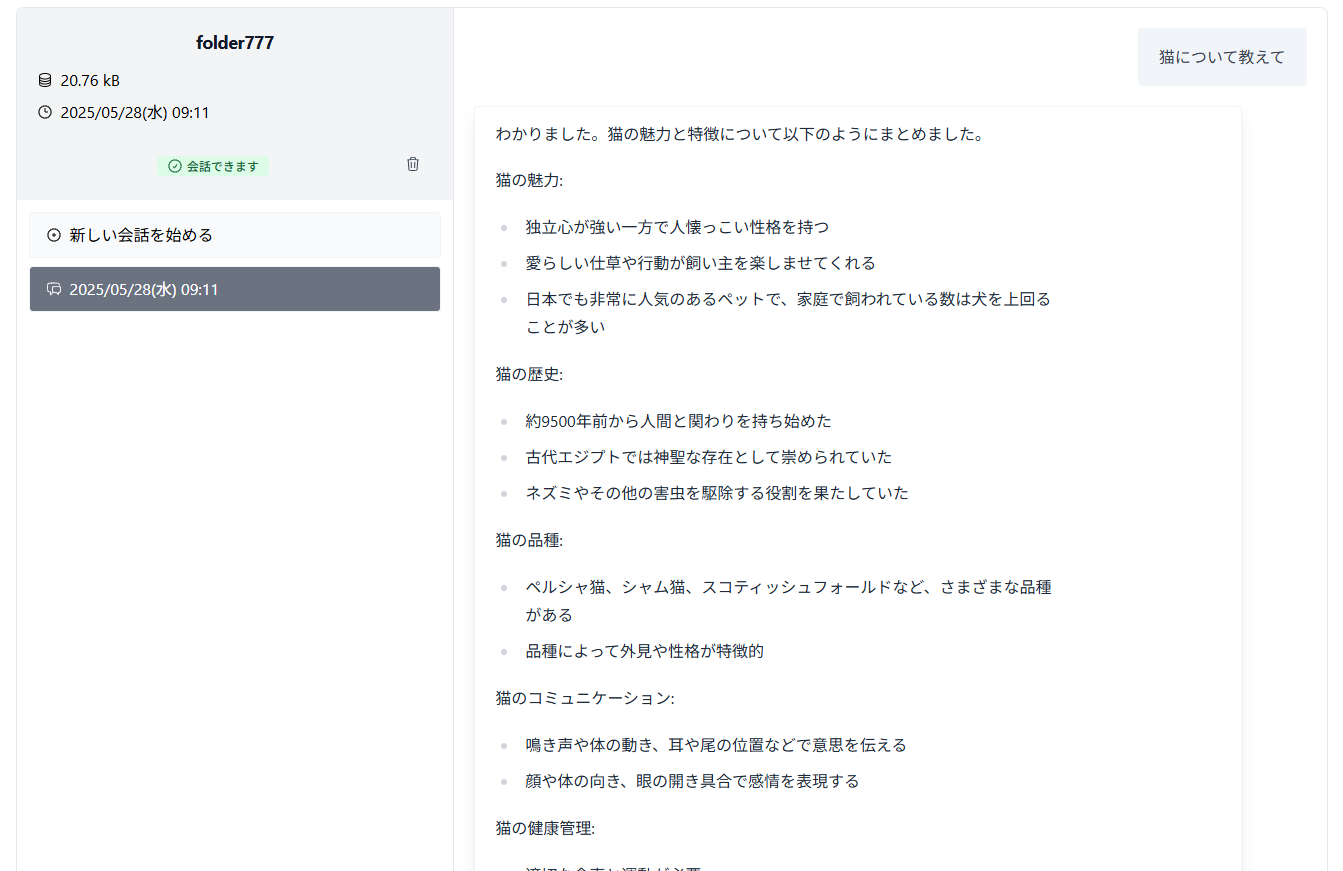Click the bullet 独立心が強い一方で人懐っこい性格を持つ
This screenshot has width=1343, height=871.
(x=677, y=227)
